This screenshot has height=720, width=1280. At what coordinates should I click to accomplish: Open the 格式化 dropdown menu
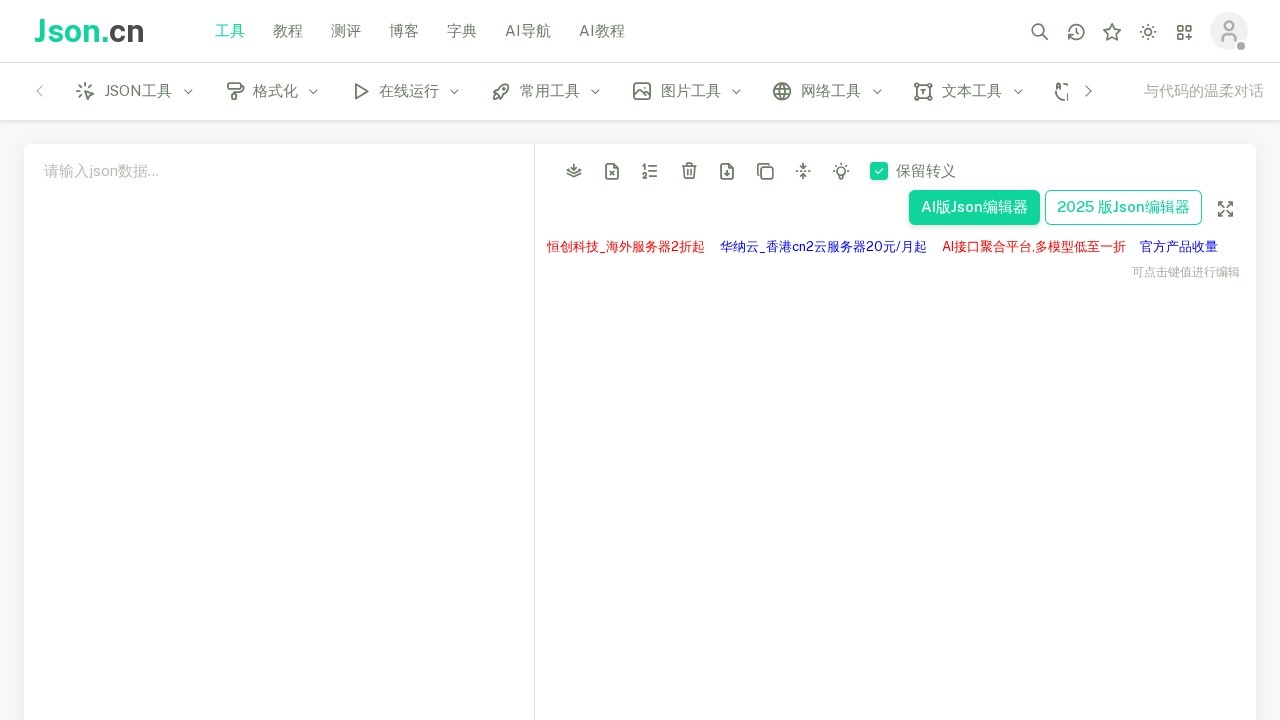tap(273, 91)
